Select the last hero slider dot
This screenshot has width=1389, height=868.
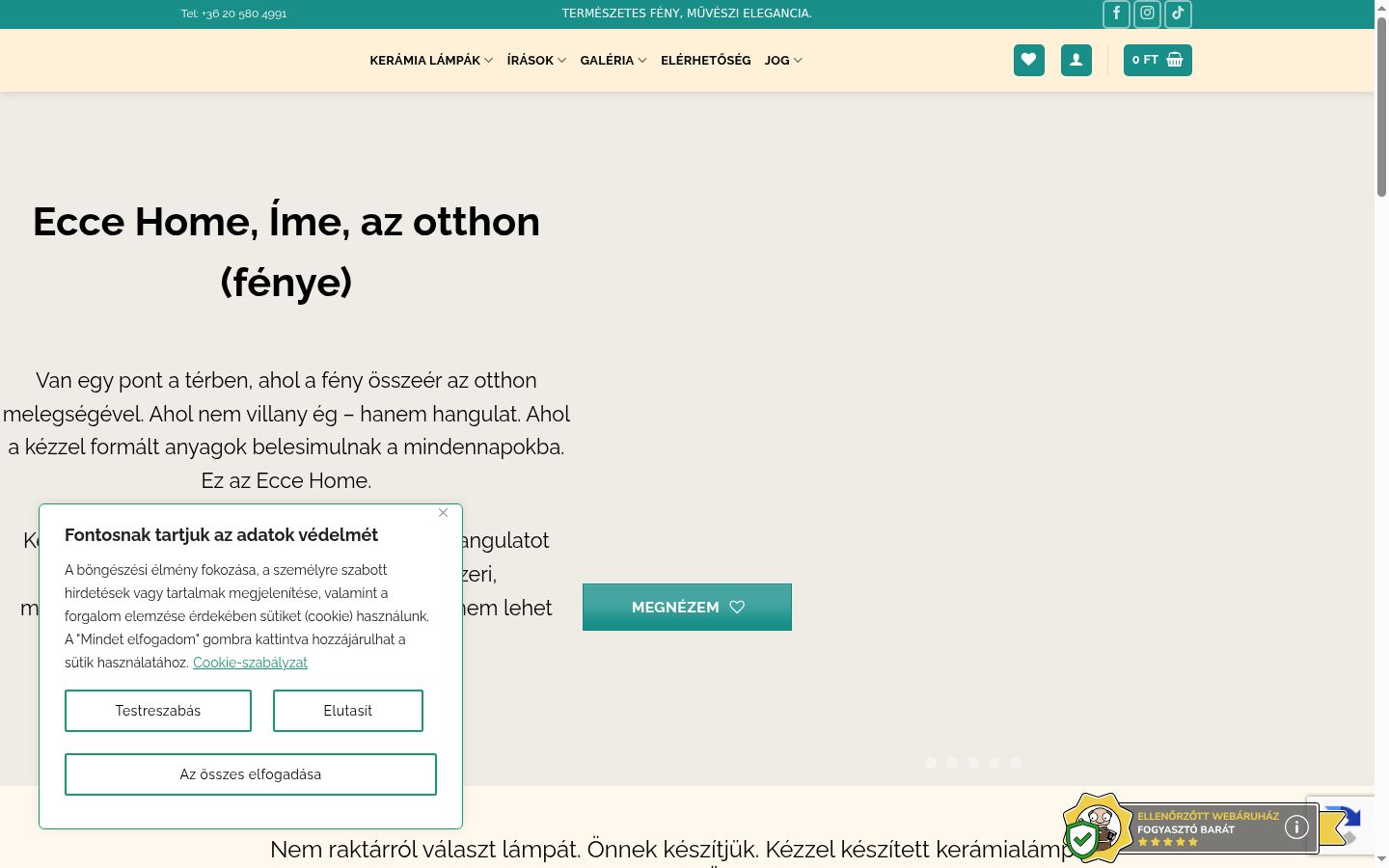(x=1016, y=763)
